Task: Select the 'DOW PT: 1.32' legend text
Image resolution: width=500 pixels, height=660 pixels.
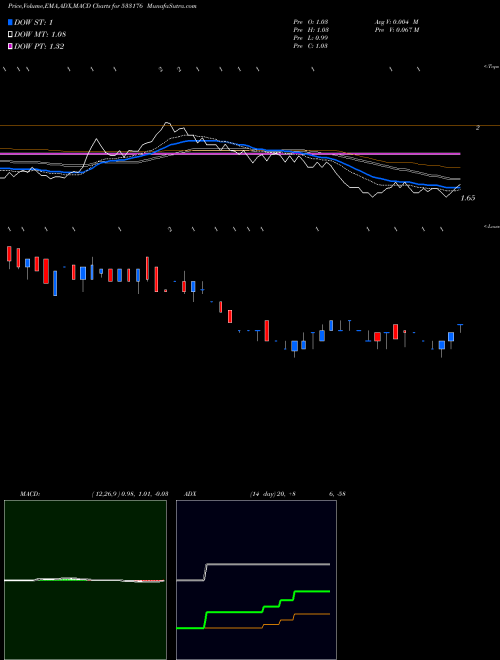Action: click(x=39, y=46)
